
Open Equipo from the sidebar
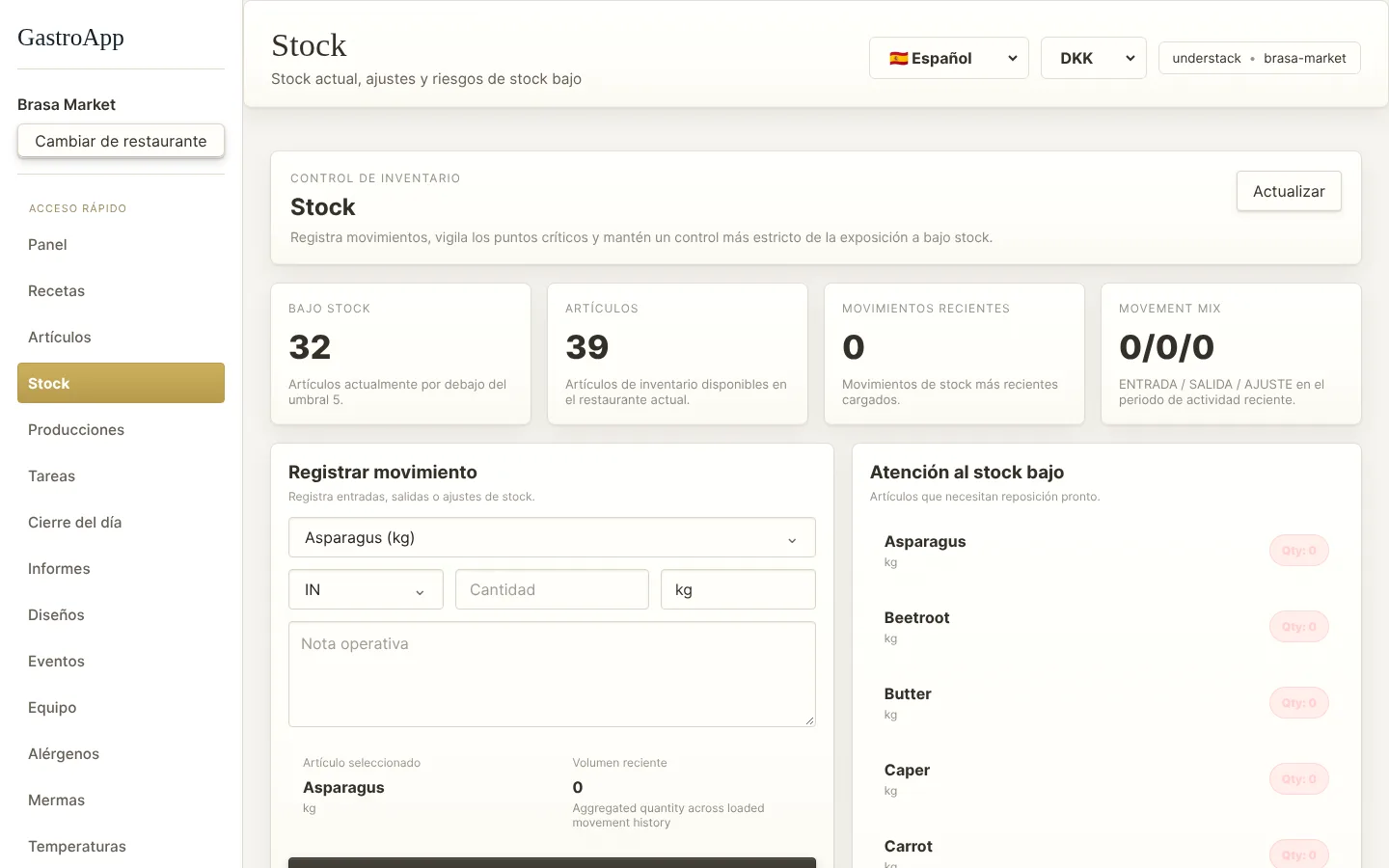(x=121, y=708)
